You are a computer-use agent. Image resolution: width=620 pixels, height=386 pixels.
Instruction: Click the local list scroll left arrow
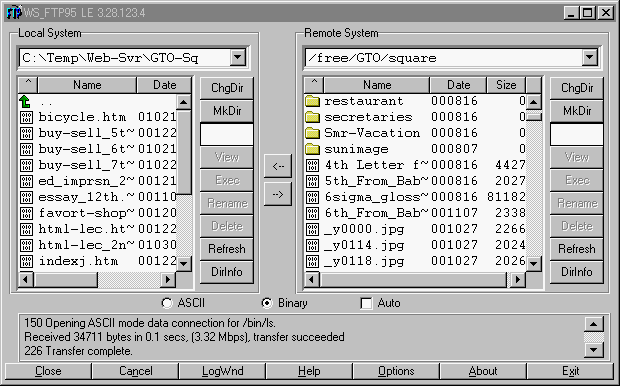[x=26, y=280]
